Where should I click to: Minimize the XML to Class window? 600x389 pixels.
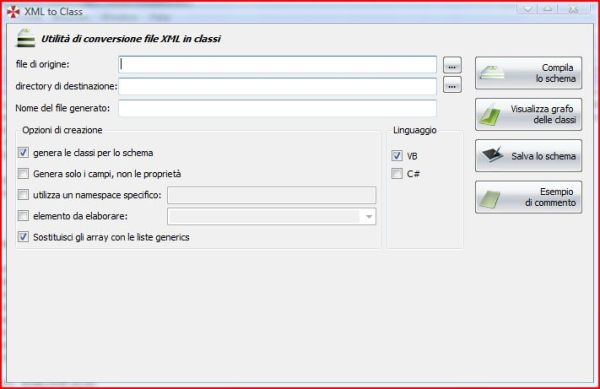coord(527,10)
